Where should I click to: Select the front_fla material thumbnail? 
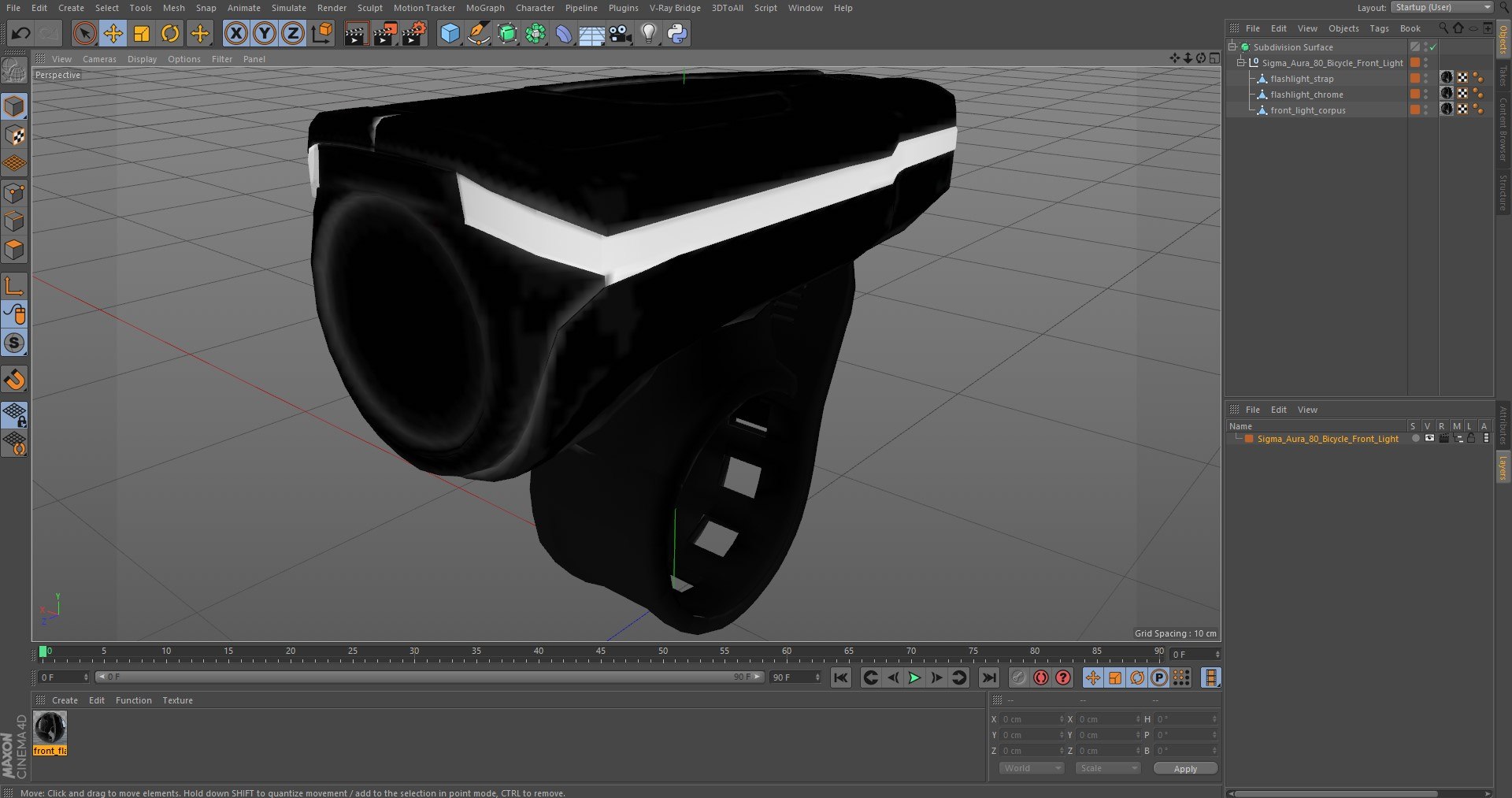[50, 728]
